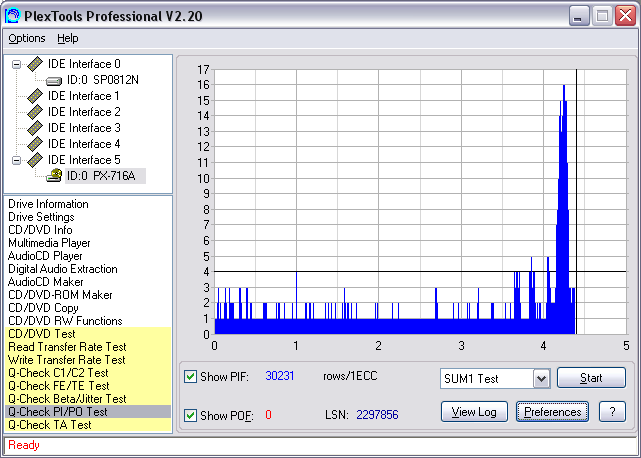Viewport: 641px width, 458px height.
Task: Select IDE Interface 0 label
Action: [x=84, y=64]
